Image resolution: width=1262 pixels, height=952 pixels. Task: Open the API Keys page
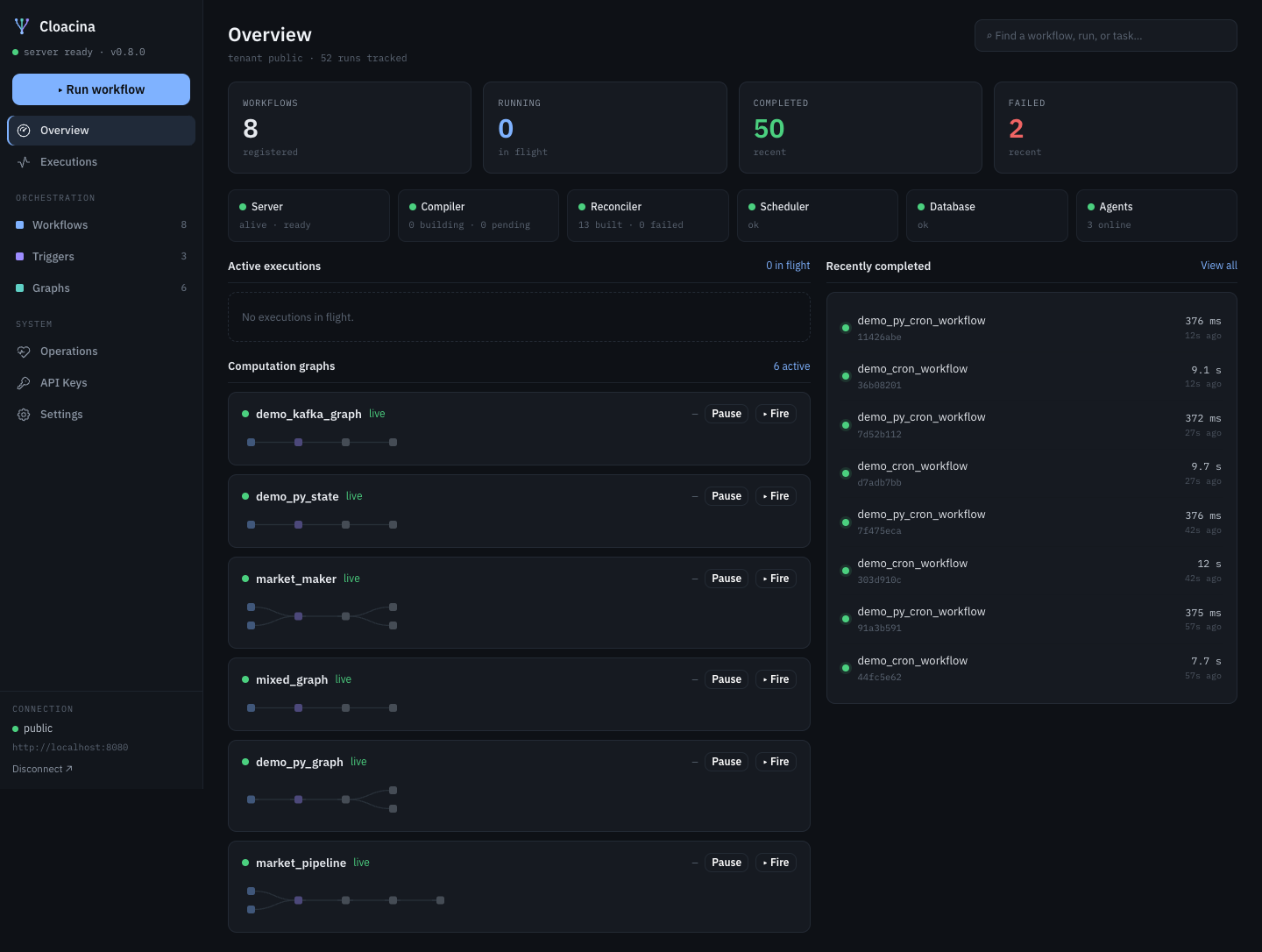coord(101,383)
